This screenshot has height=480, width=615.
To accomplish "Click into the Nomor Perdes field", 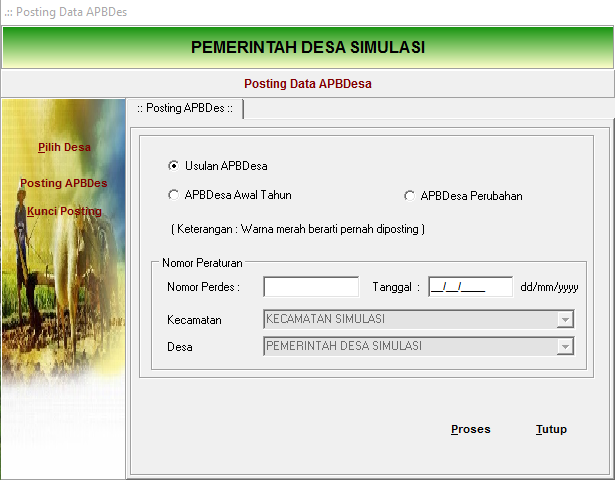I will (310, 287).
